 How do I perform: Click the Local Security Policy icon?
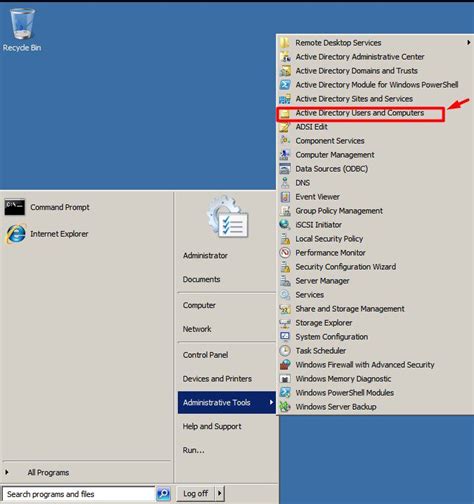[x=285, y=239]
